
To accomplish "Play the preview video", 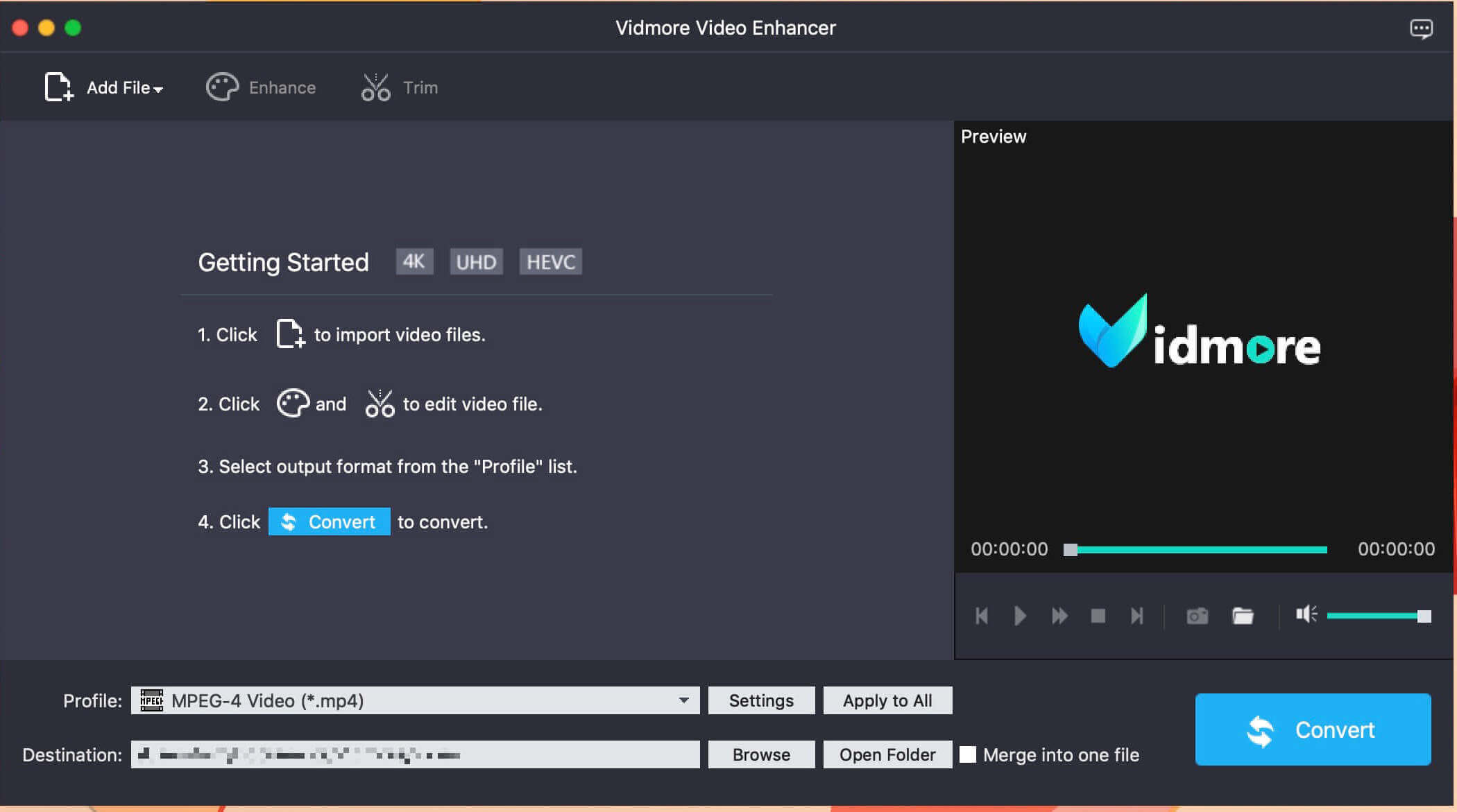I will click(1020, 616).
